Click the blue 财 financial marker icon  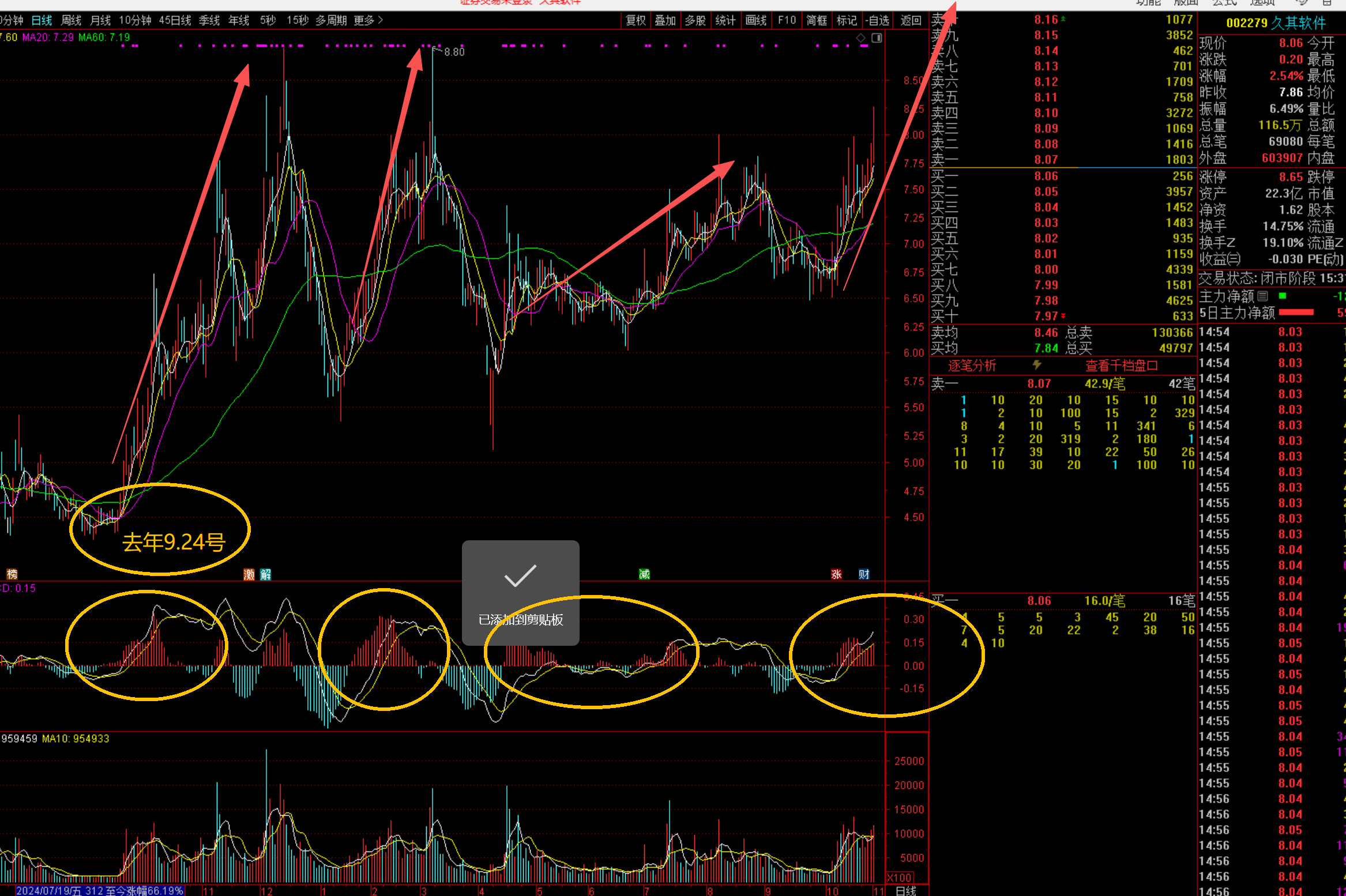[863, 574]
